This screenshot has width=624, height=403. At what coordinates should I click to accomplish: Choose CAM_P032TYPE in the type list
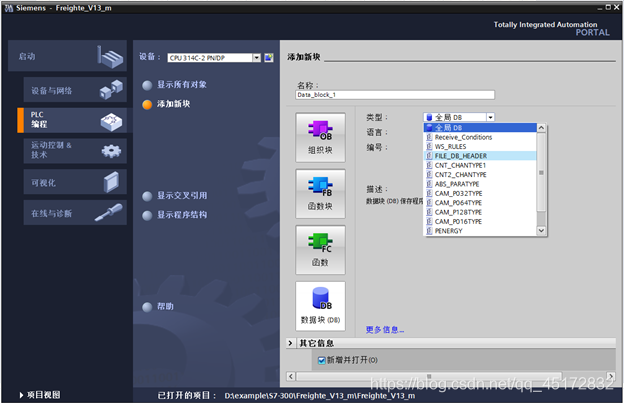coord(480,193)
